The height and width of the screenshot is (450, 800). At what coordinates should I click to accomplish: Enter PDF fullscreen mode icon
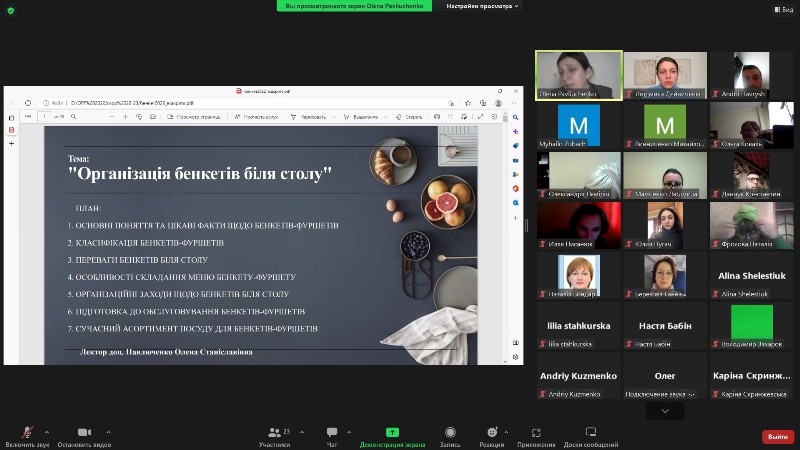pos(480,117)
